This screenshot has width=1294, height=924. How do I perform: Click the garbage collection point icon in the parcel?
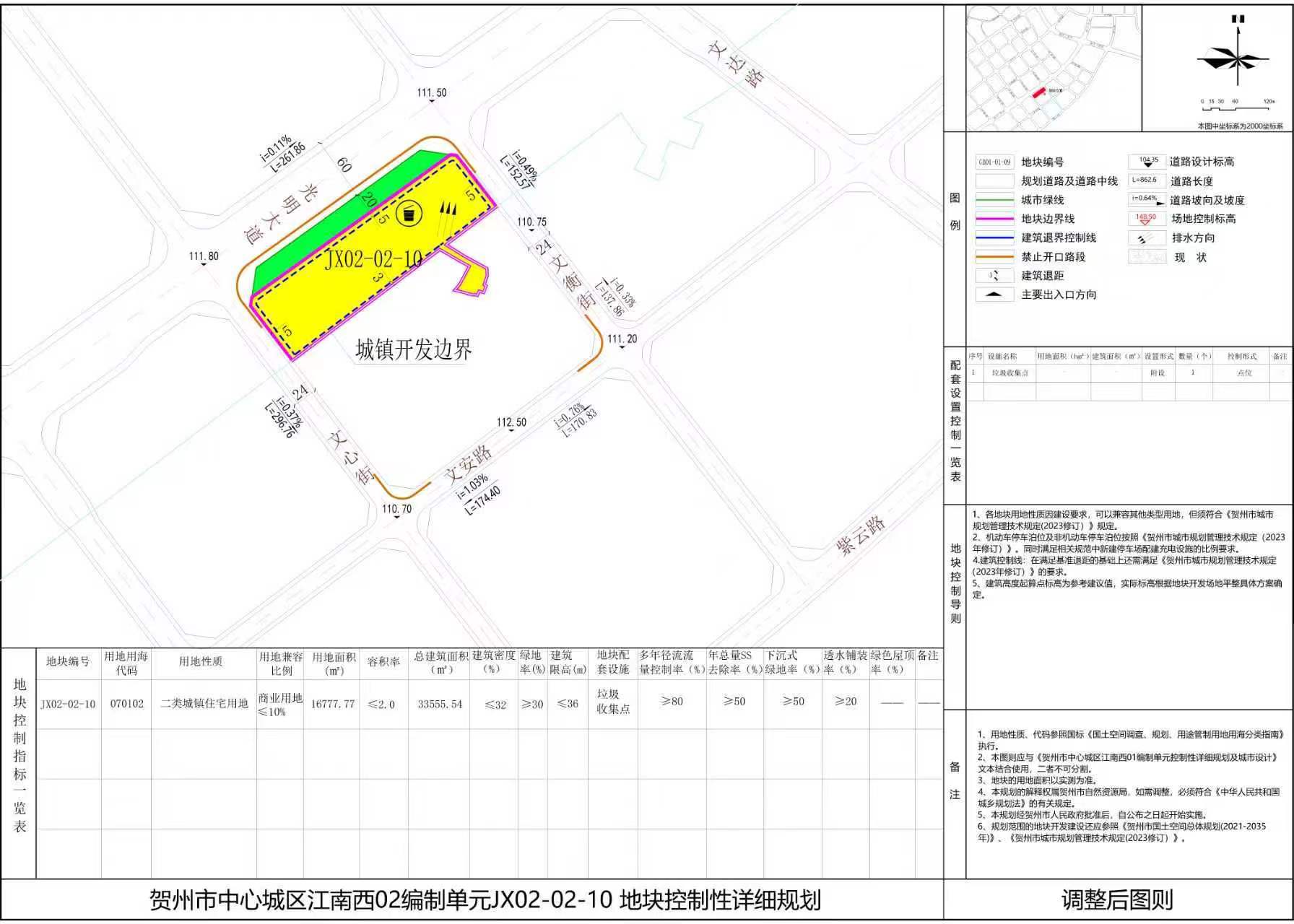pos(409,212)
